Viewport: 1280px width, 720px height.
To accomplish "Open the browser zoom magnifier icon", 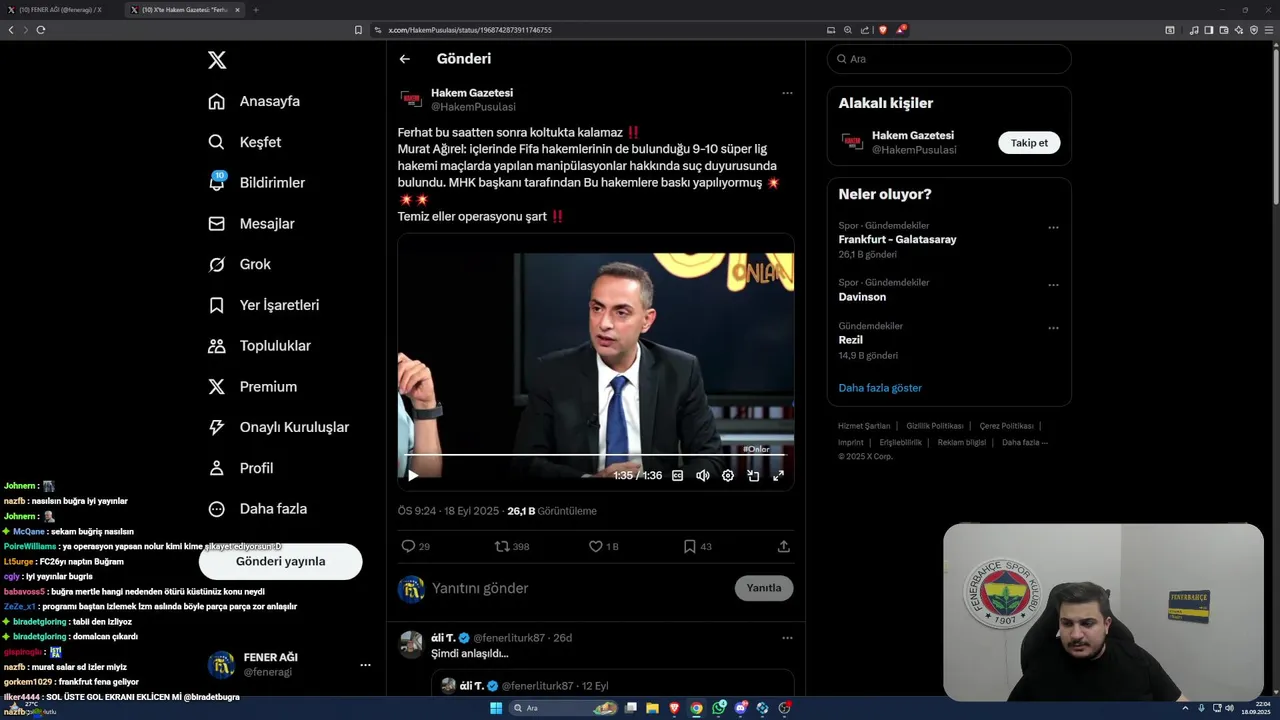I will click(x=848, y=30).
